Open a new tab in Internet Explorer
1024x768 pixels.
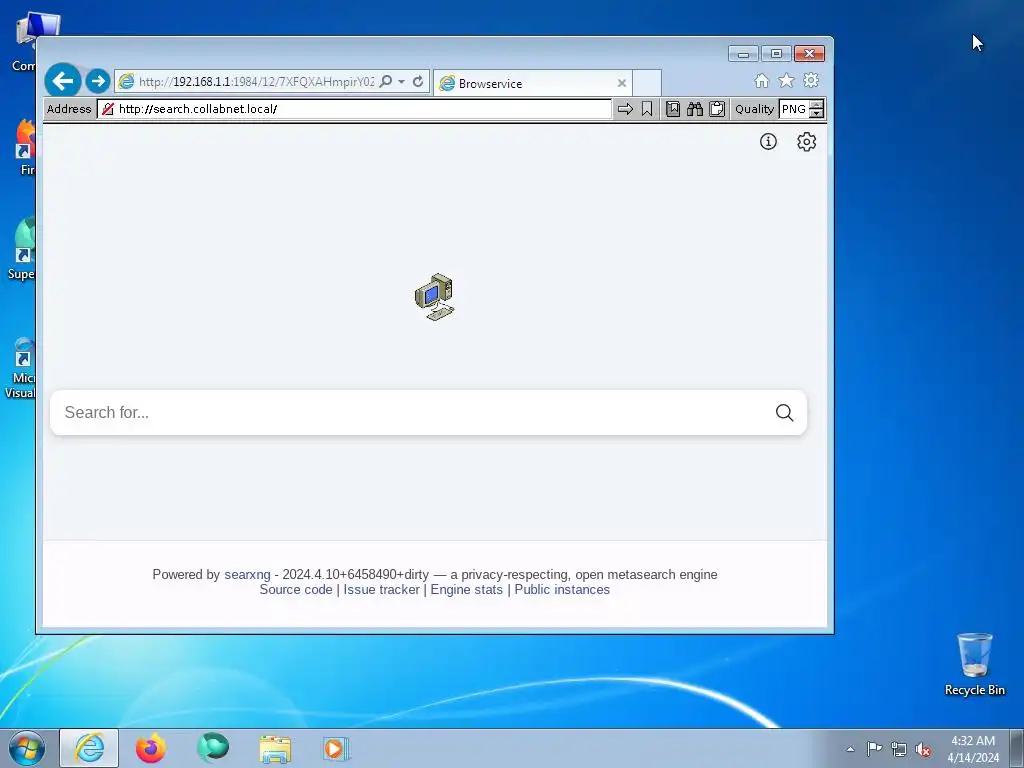(x=647, y=83)
